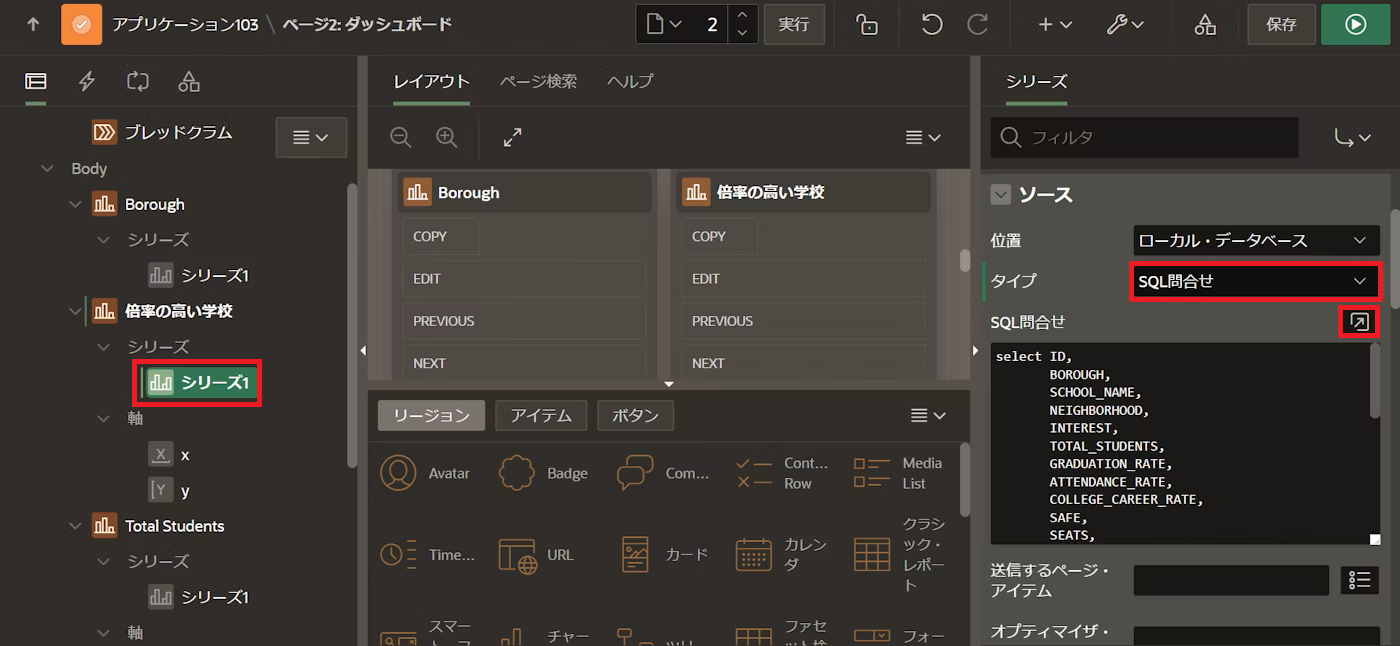Switch to the Processing tab icon

coord(137,82)
